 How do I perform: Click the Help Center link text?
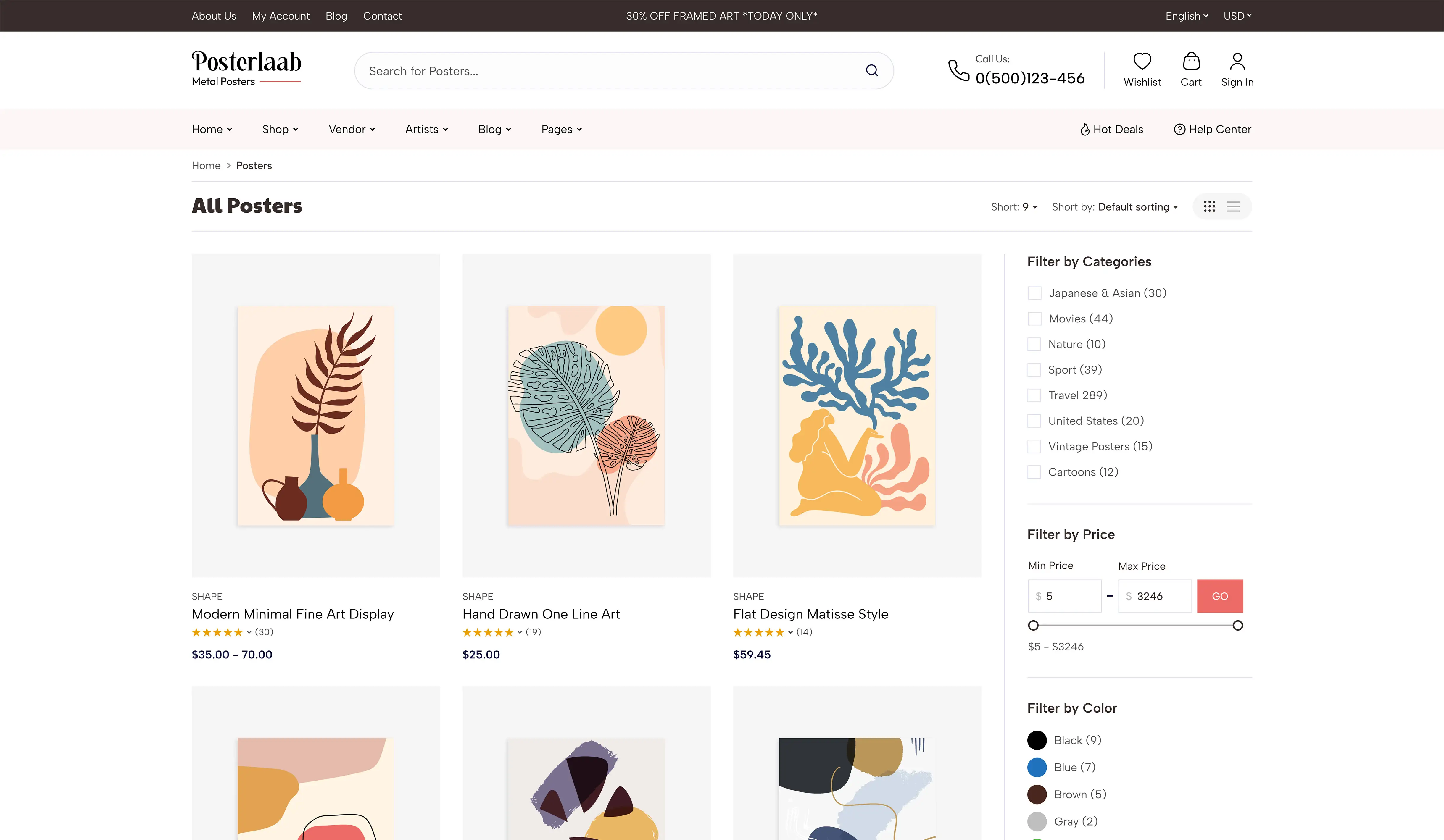click(1219, 130)
